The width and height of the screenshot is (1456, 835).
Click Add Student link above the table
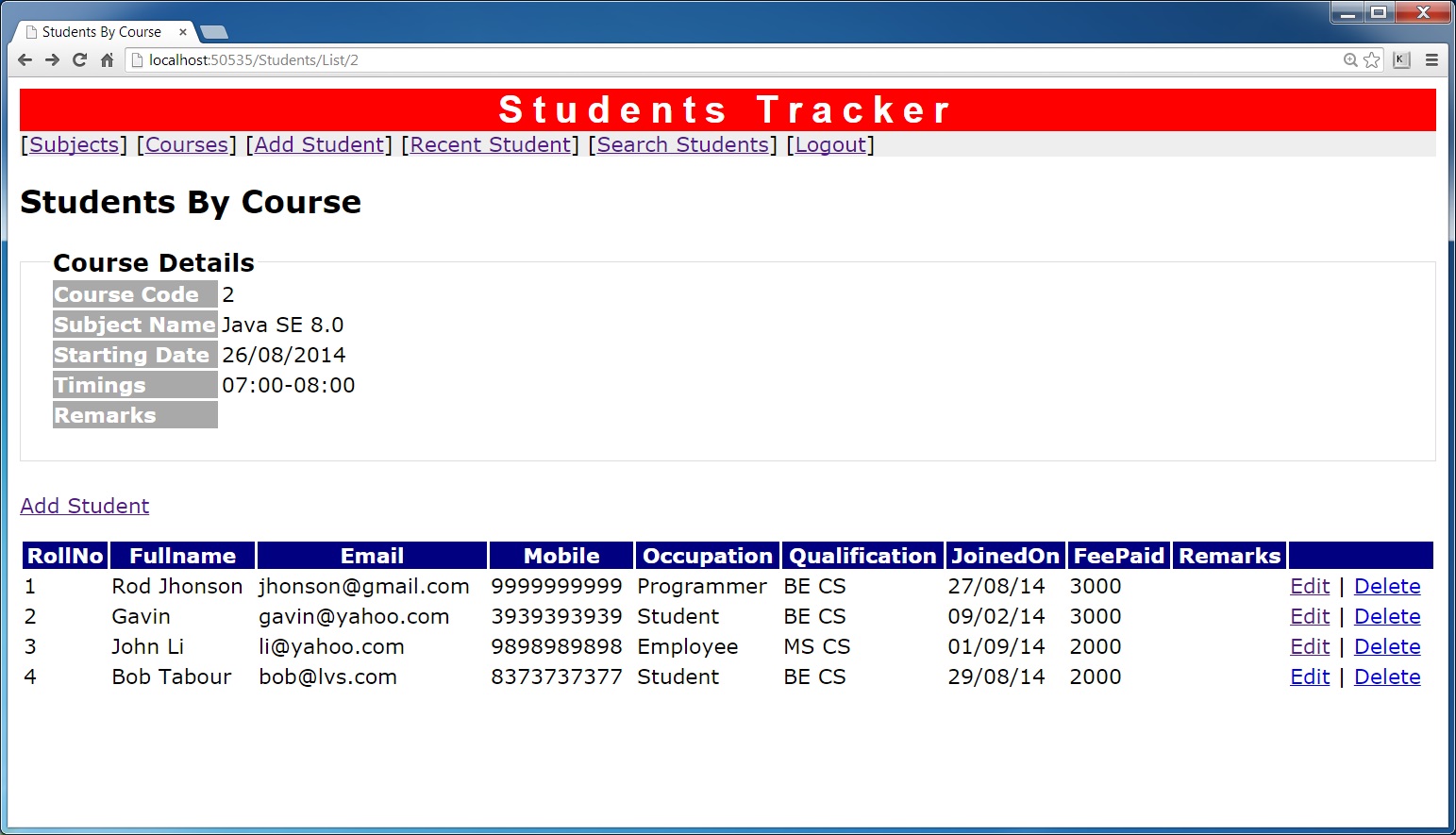pyautogui.click(x=85, y=506)
